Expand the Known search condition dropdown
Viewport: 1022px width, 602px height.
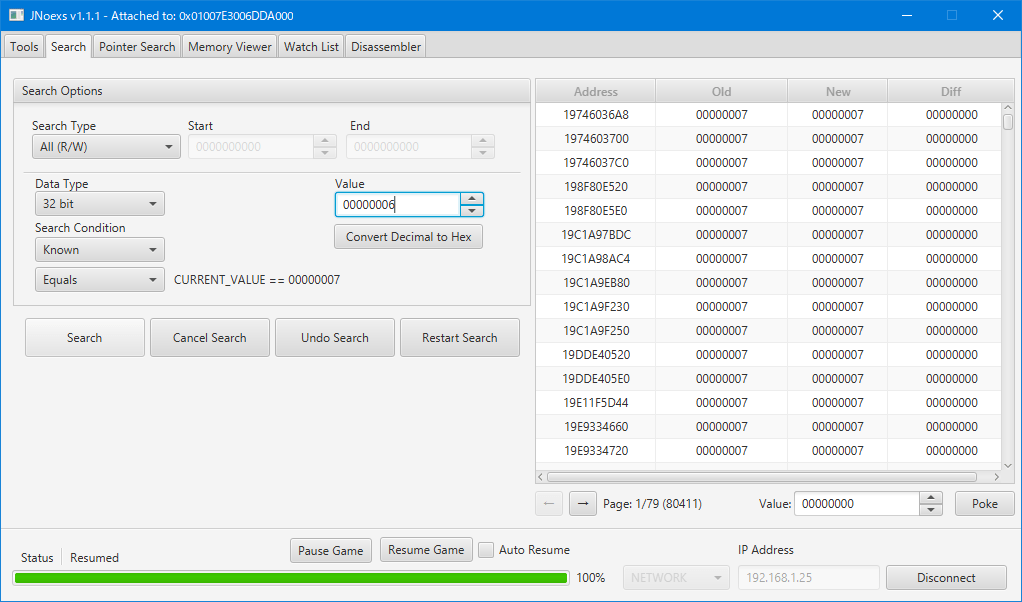(100, 250)
